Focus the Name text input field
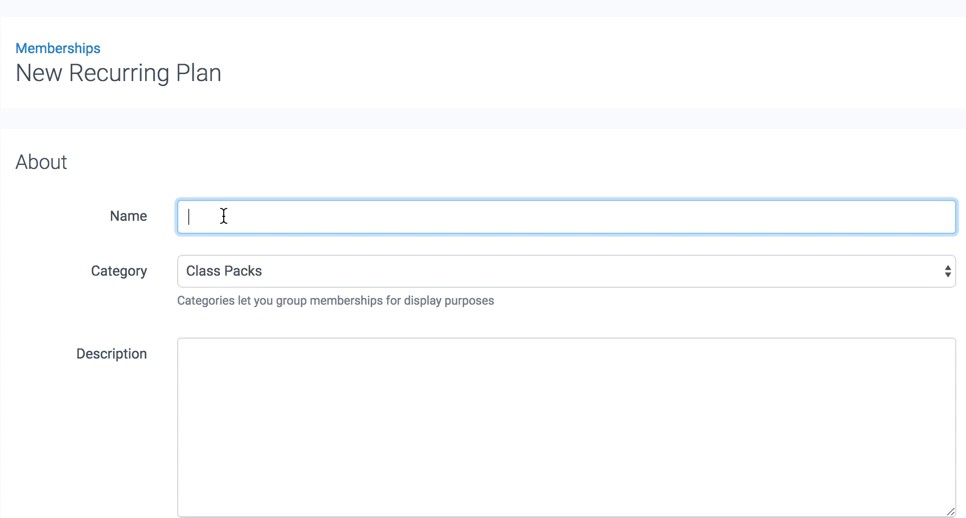 pos(566,217)
